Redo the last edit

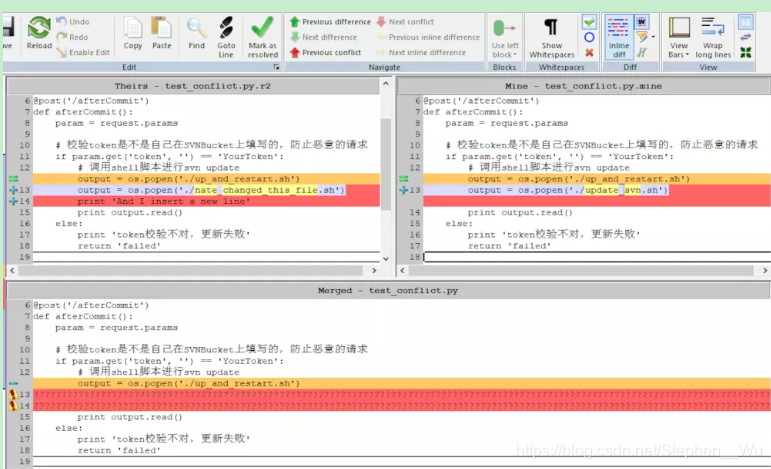(x=72, y=37)
